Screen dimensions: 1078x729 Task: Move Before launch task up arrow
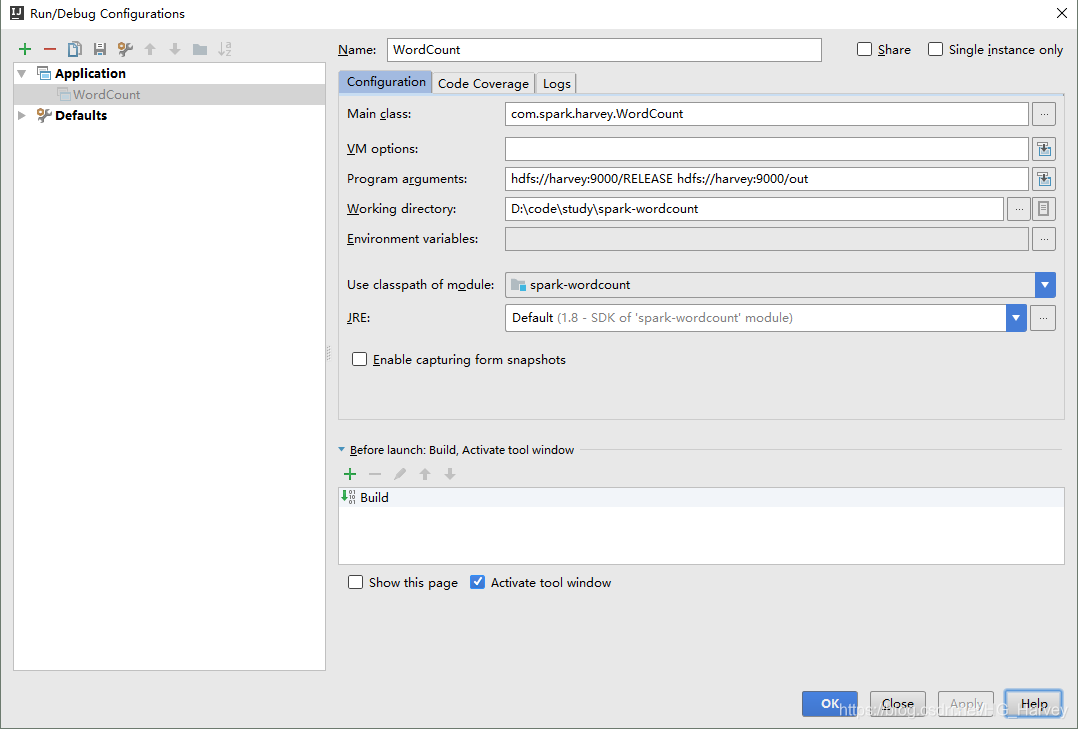coord(425,474)
